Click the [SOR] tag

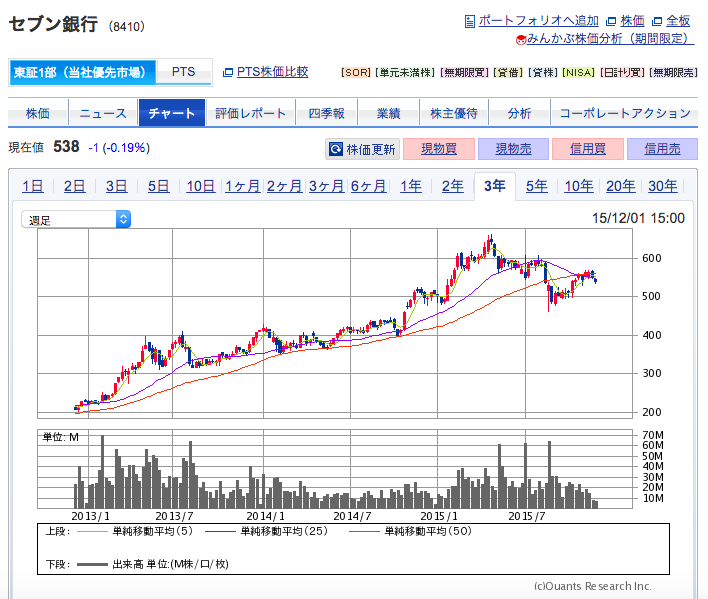pyautogui.click(x=356, y=73)
